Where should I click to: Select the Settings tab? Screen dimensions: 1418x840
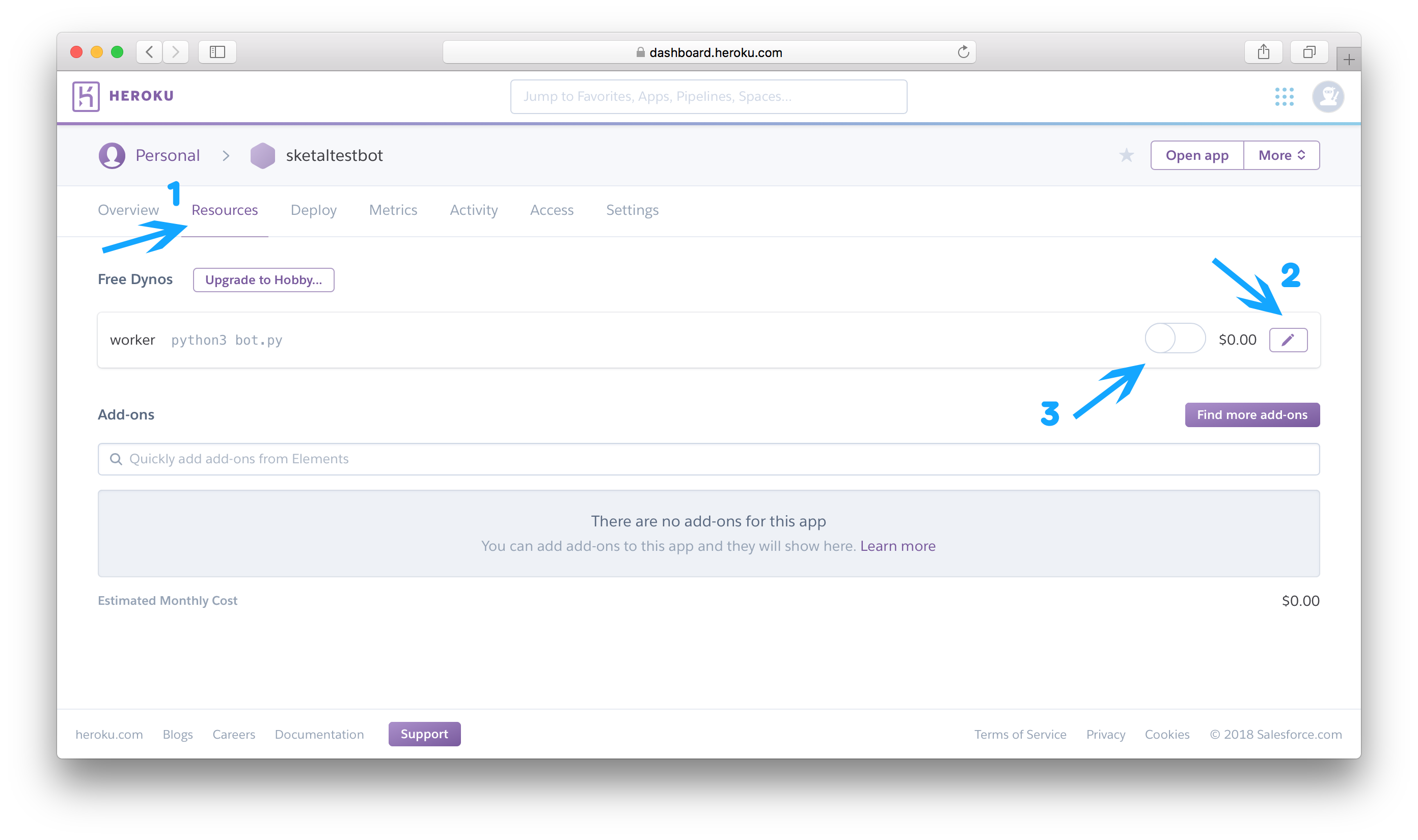click(x=633, y=209)
